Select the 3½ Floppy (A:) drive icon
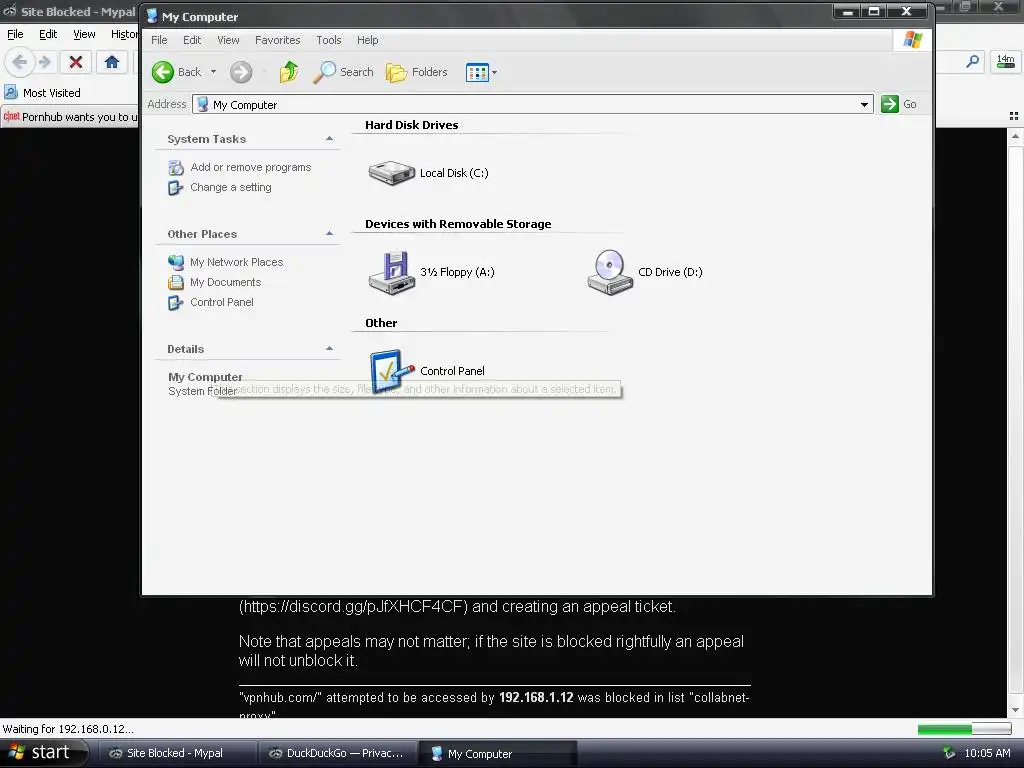 click(x=391, y=272)
